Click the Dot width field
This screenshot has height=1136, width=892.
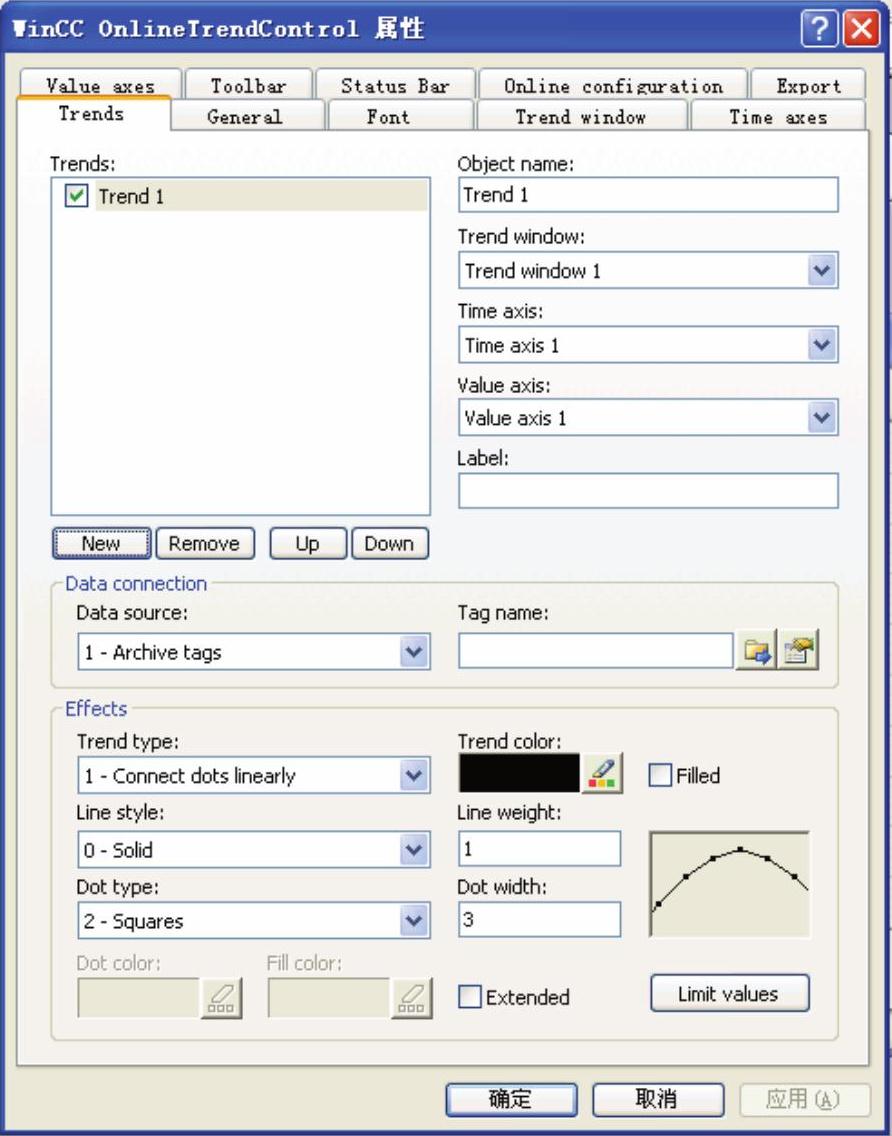point(539,919)
